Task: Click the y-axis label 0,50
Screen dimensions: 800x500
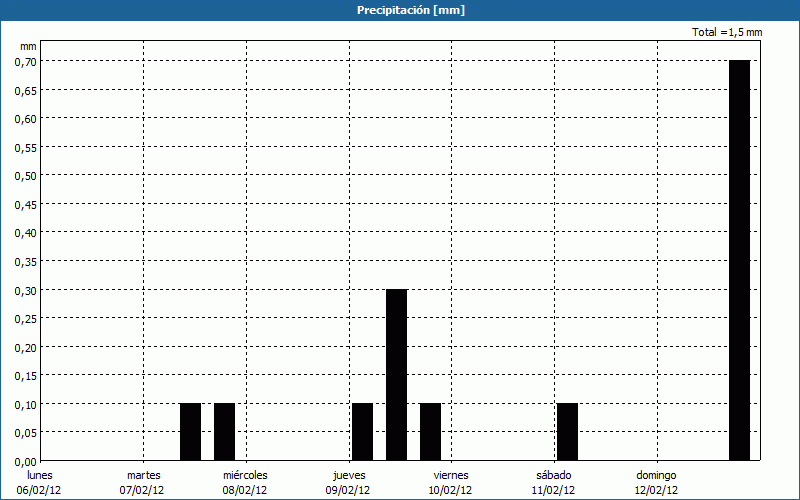Action: coord(25,176)
